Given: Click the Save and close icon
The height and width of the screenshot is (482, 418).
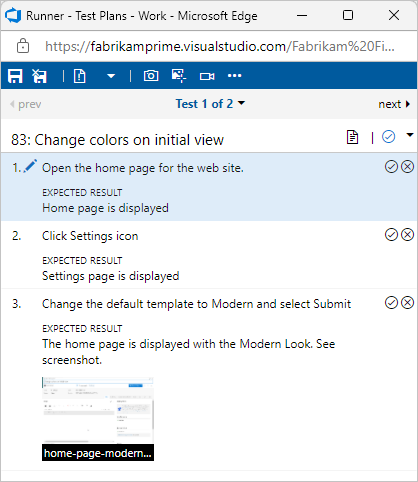Looking at the screenshot, I should click(39, 76).
